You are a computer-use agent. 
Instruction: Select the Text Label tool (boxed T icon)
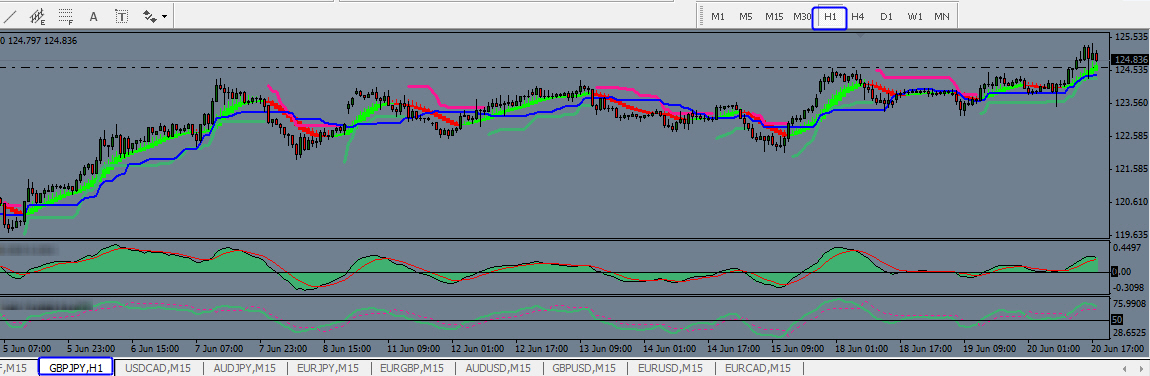[122, 15]
